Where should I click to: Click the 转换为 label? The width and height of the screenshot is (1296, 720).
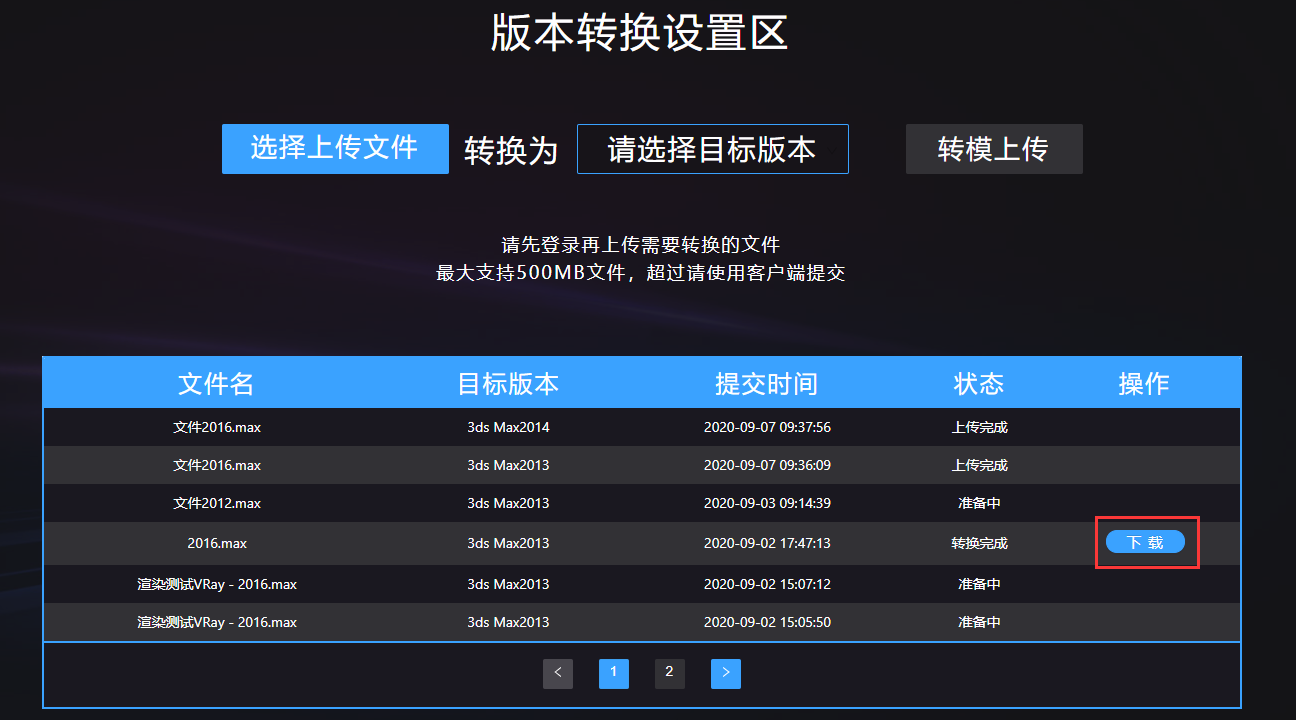[x=511, y=151]
